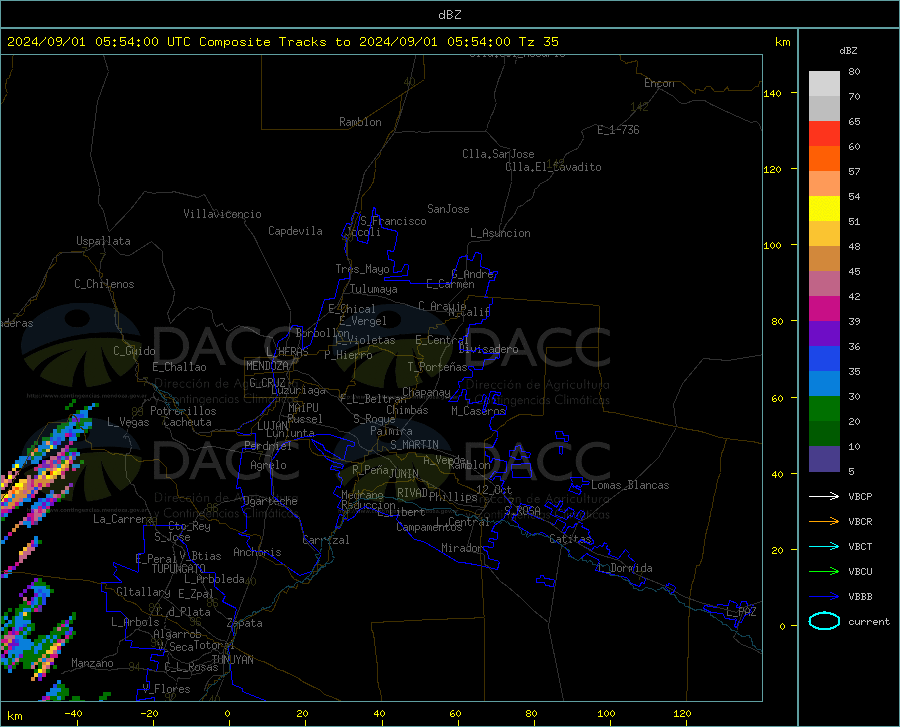Select the 60 dBZ orange swatch
The width and height of the screenshot is (900, 727).
(824, 159)
